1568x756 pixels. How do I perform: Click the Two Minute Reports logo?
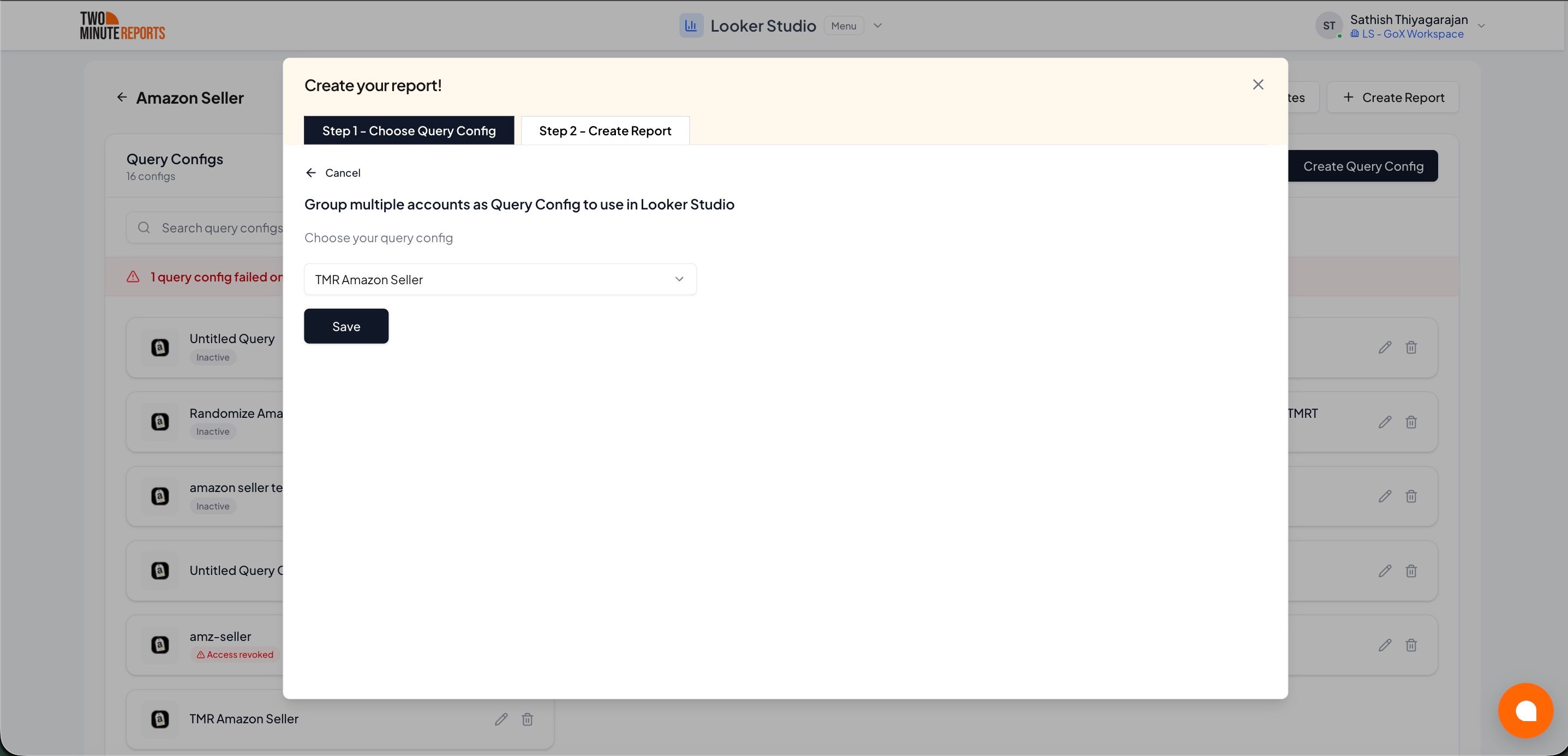[122, 25]
